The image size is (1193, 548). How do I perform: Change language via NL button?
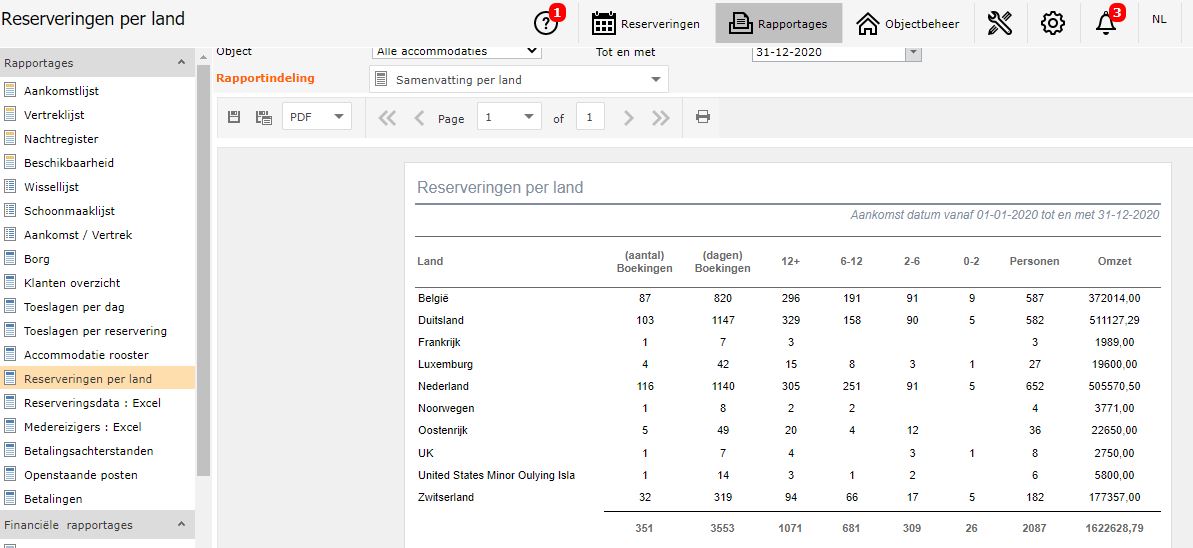1159,20
